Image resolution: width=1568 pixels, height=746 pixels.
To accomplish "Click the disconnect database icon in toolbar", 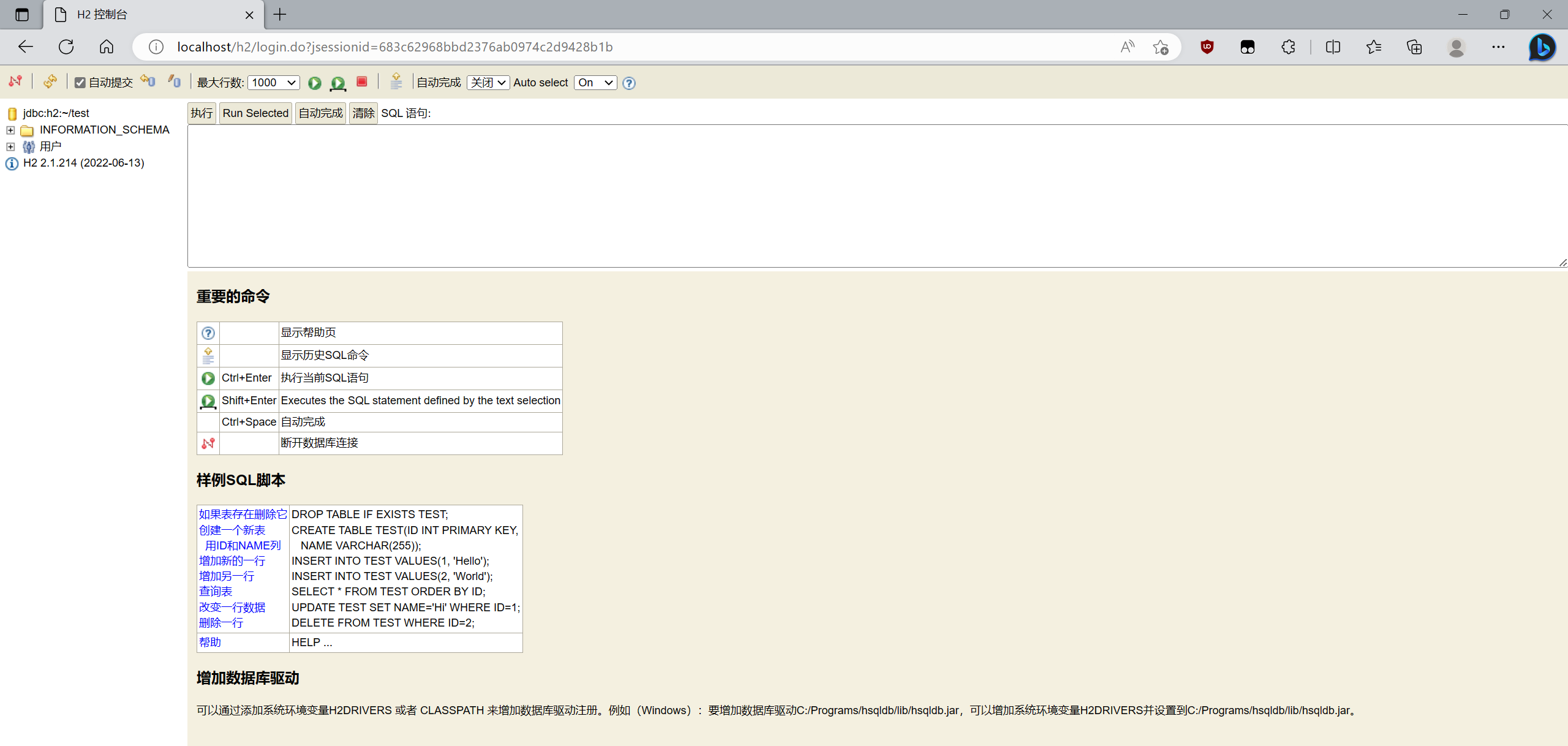I will [15, 82].
